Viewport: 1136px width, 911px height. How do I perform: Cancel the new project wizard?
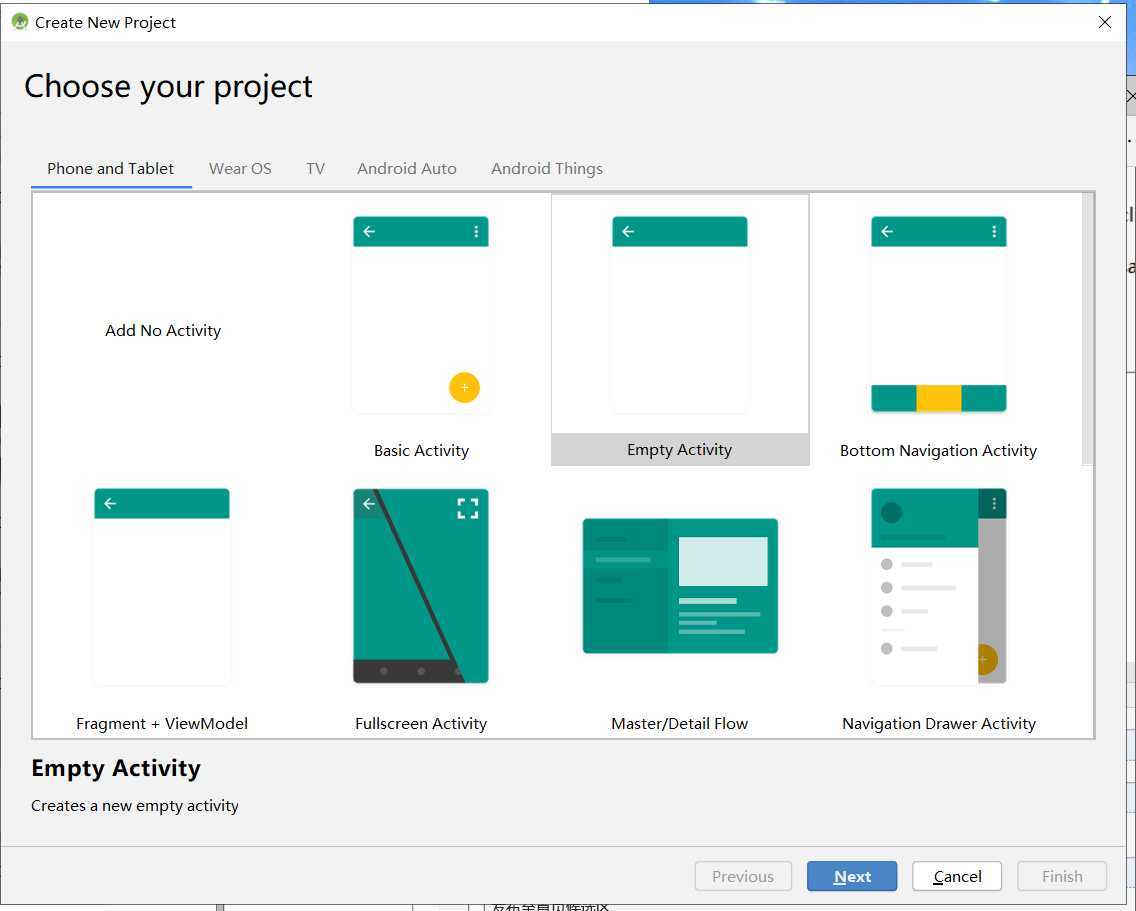(x=957, y=876)
